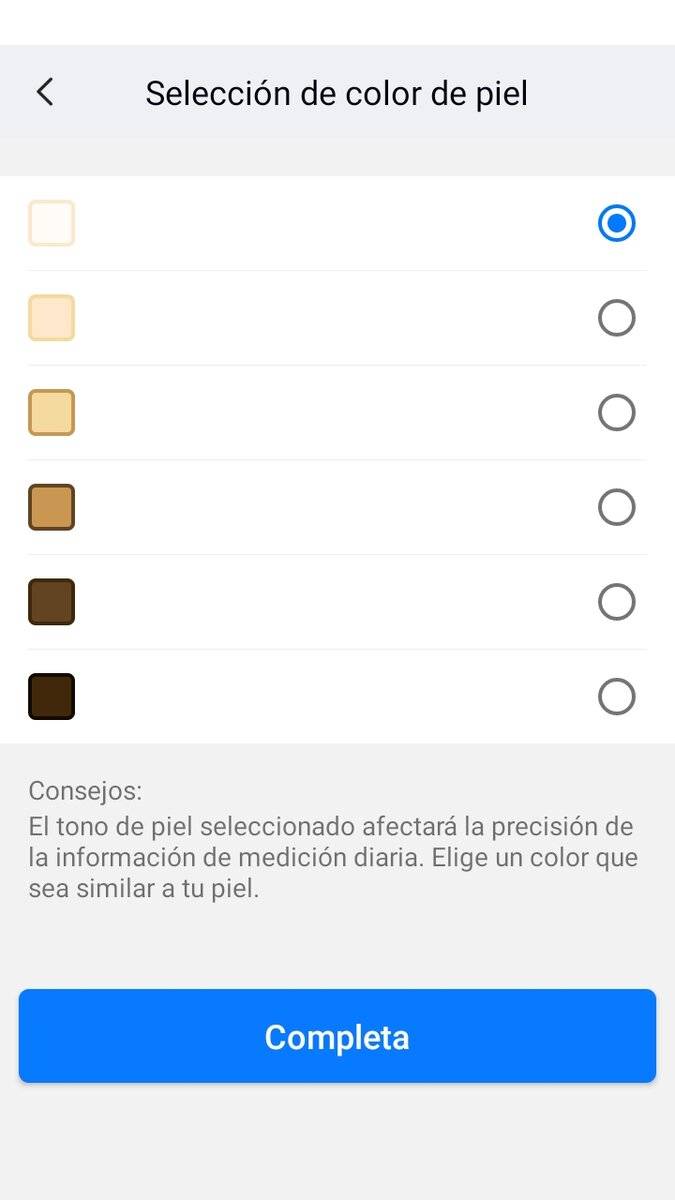Choose the pale peach skin tone swatch
Screen dimensions: 675x1200
point(51,318)
